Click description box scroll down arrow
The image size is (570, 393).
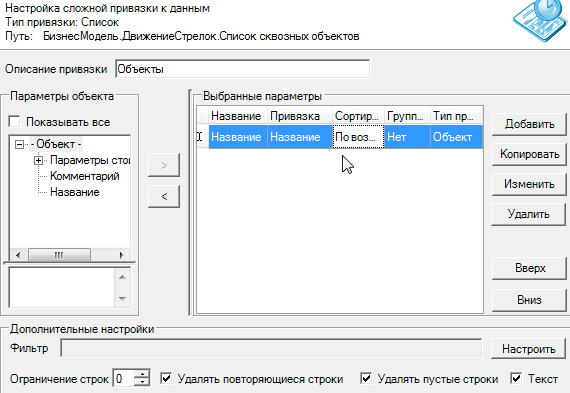[123, 298]
